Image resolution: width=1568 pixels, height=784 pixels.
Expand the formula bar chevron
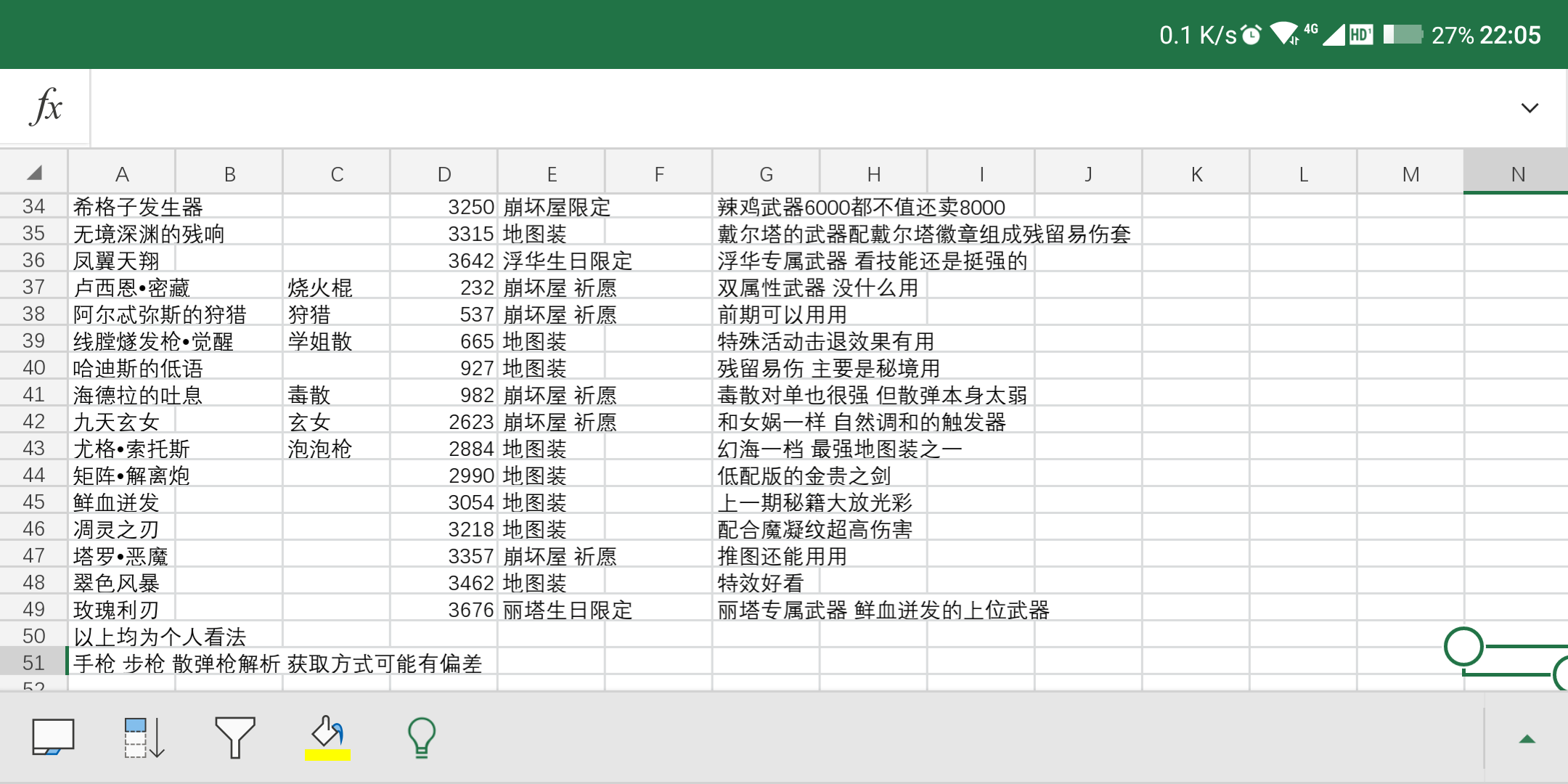pyautogui.click(x=1530, y=108)
